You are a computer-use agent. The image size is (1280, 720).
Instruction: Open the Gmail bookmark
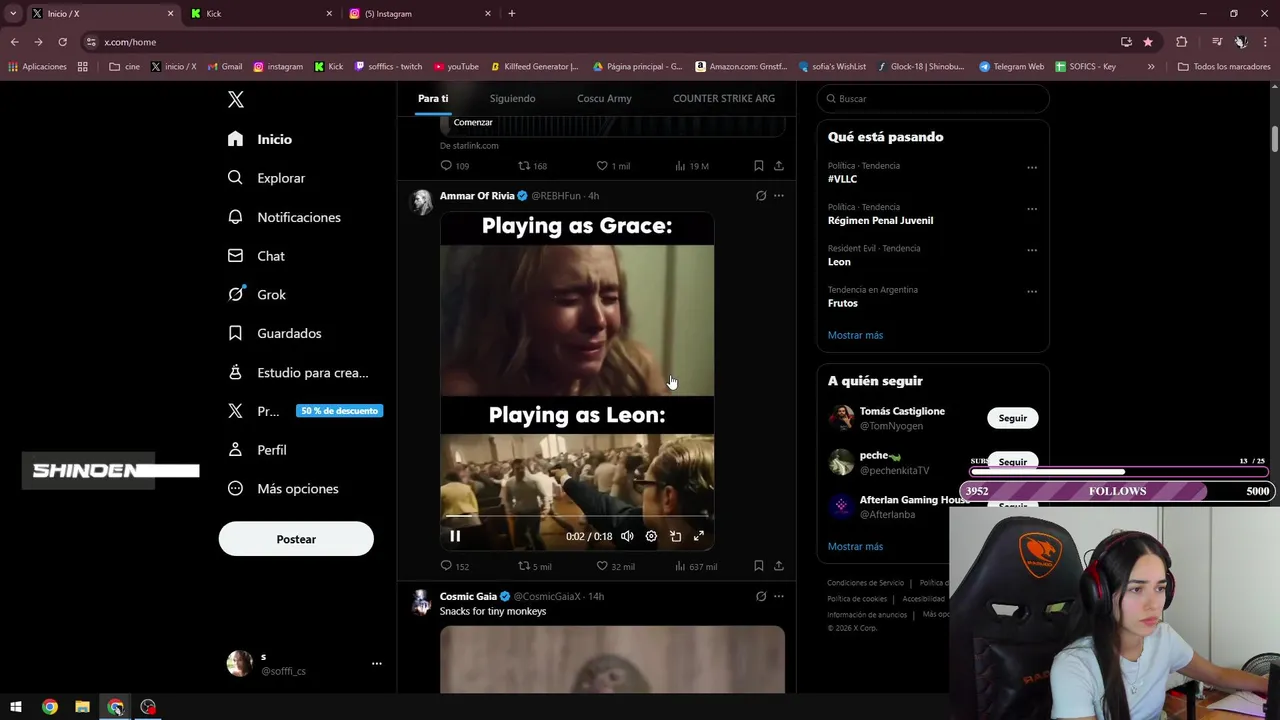click(225, 67)
